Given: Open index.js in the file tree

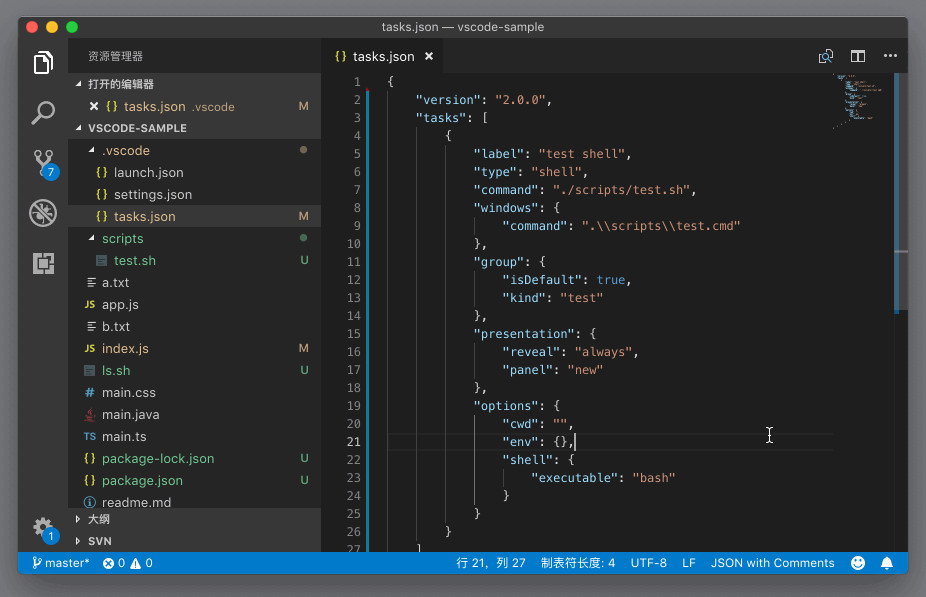Looking at the screenshot, I should (125, 349).
